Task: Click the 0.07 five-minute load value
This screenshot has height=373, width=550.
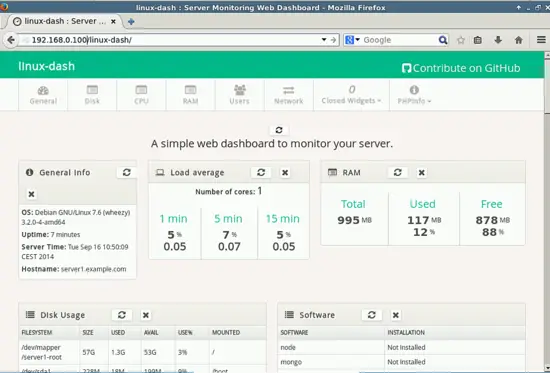Action: coord(229,247)
